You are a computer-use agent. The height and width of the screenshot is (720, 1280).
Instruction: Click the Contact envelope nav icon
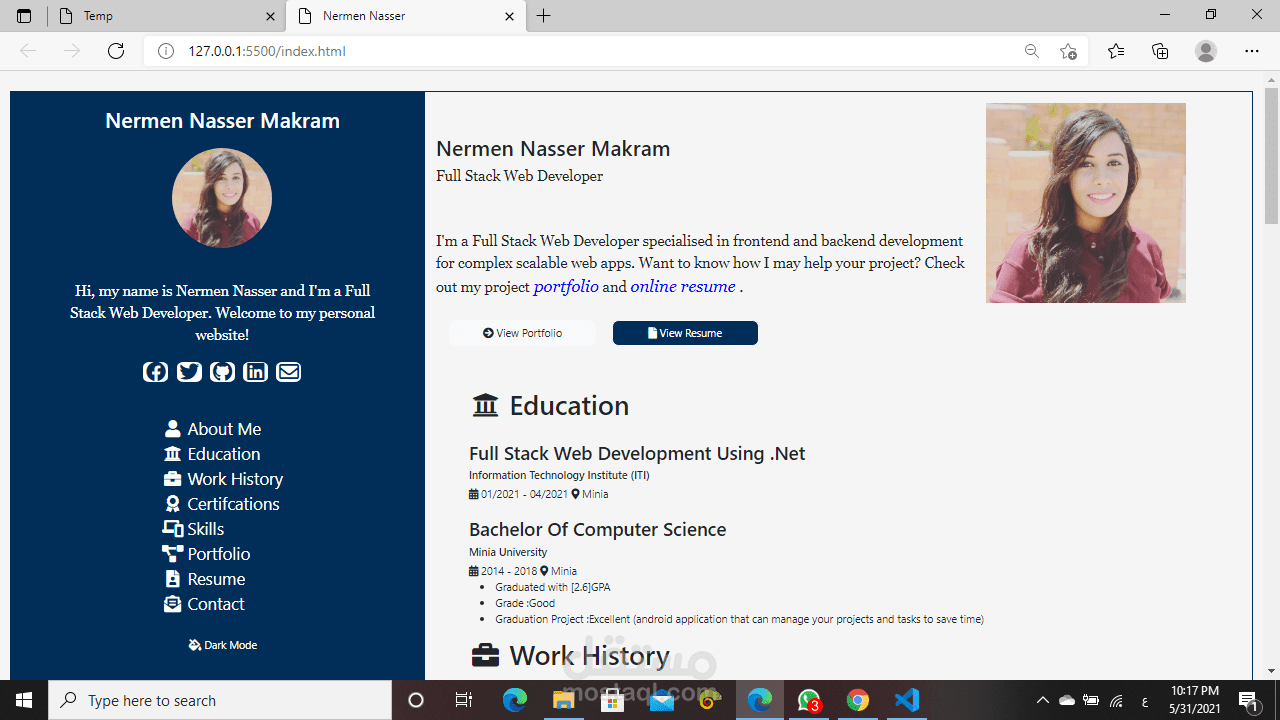click(172, 603)
